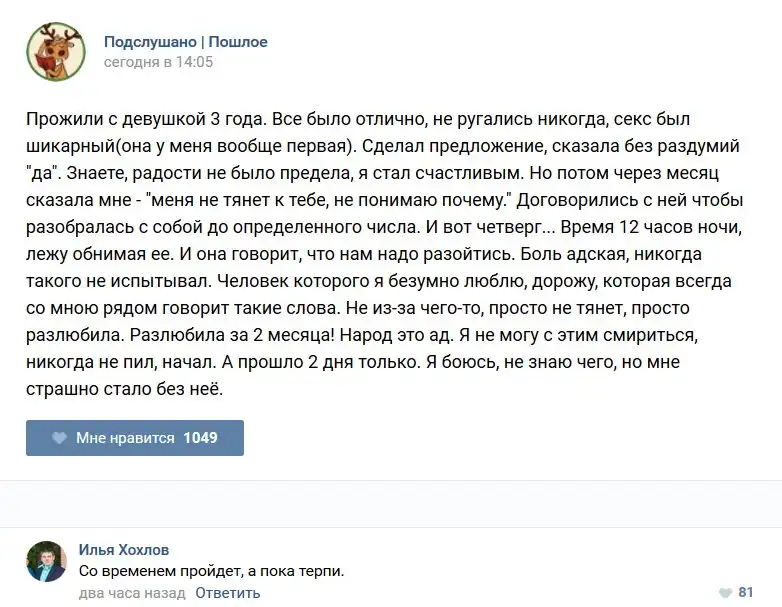
Task: Click the heart icon in the like button
Action: pyautogui.click(x=59, y=438)
